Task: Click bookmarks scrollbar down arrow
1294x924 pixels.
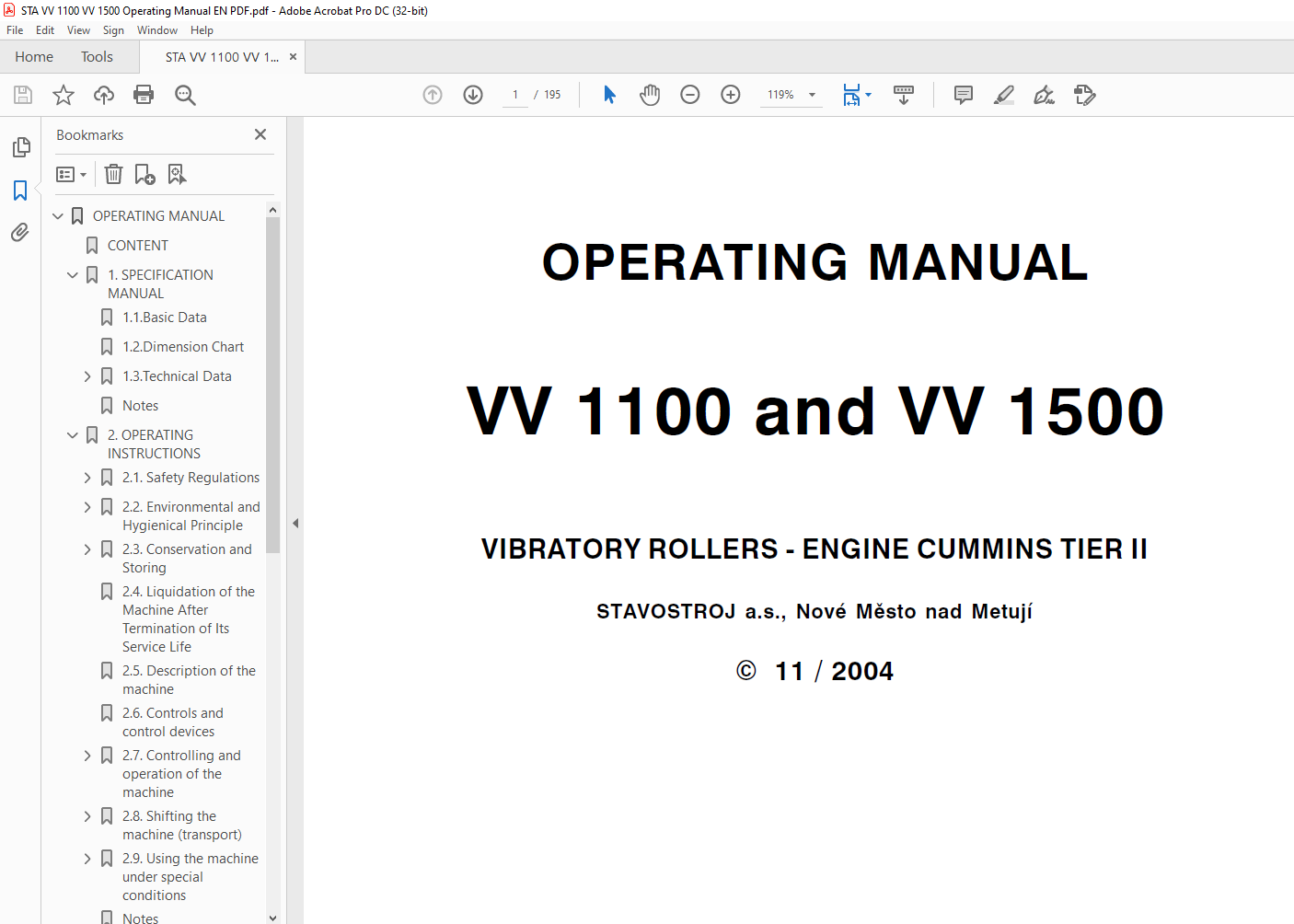Action: (272, 918)
